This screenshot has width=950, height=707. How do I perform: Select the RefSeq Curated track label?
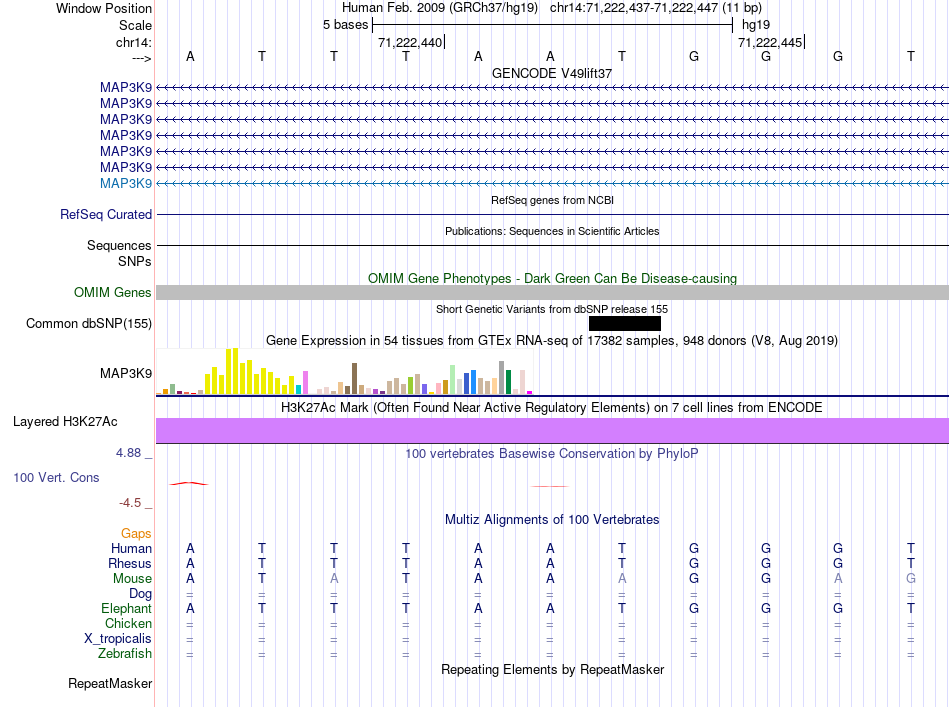[106, 214]
